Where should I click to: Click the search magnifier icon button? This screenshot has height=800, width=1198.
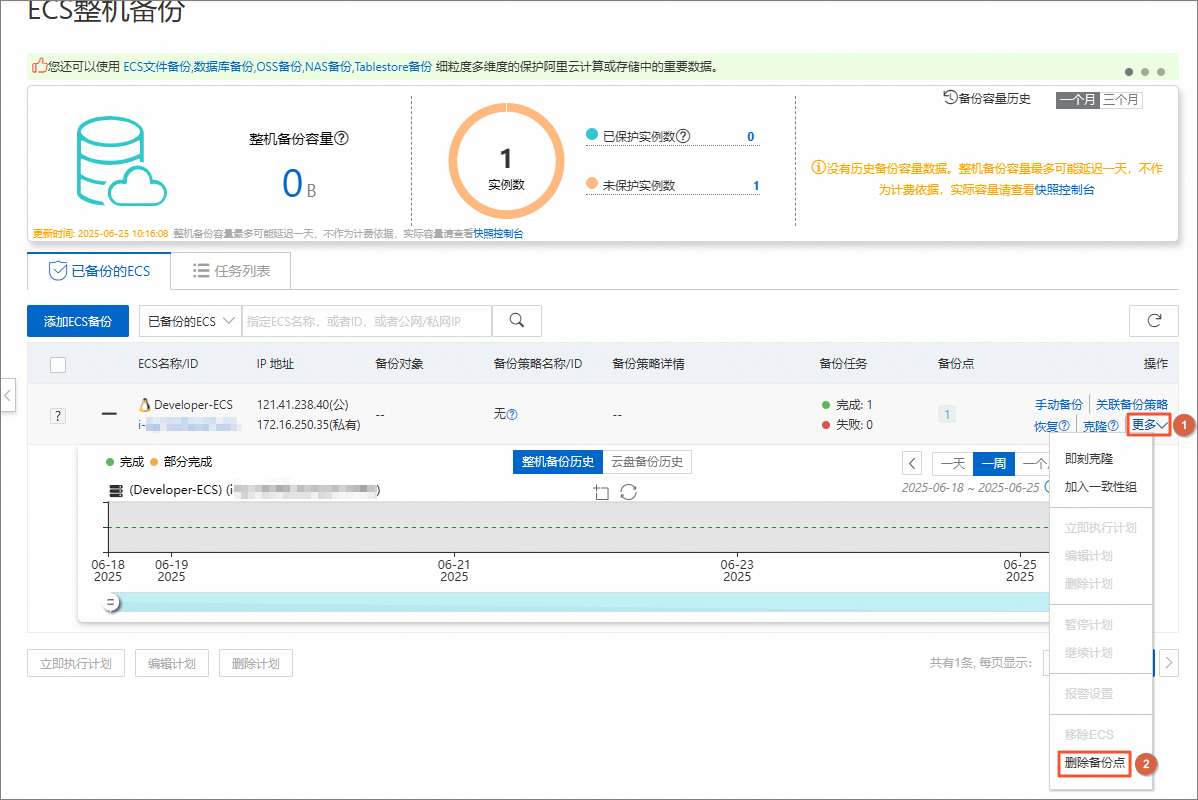517,321
